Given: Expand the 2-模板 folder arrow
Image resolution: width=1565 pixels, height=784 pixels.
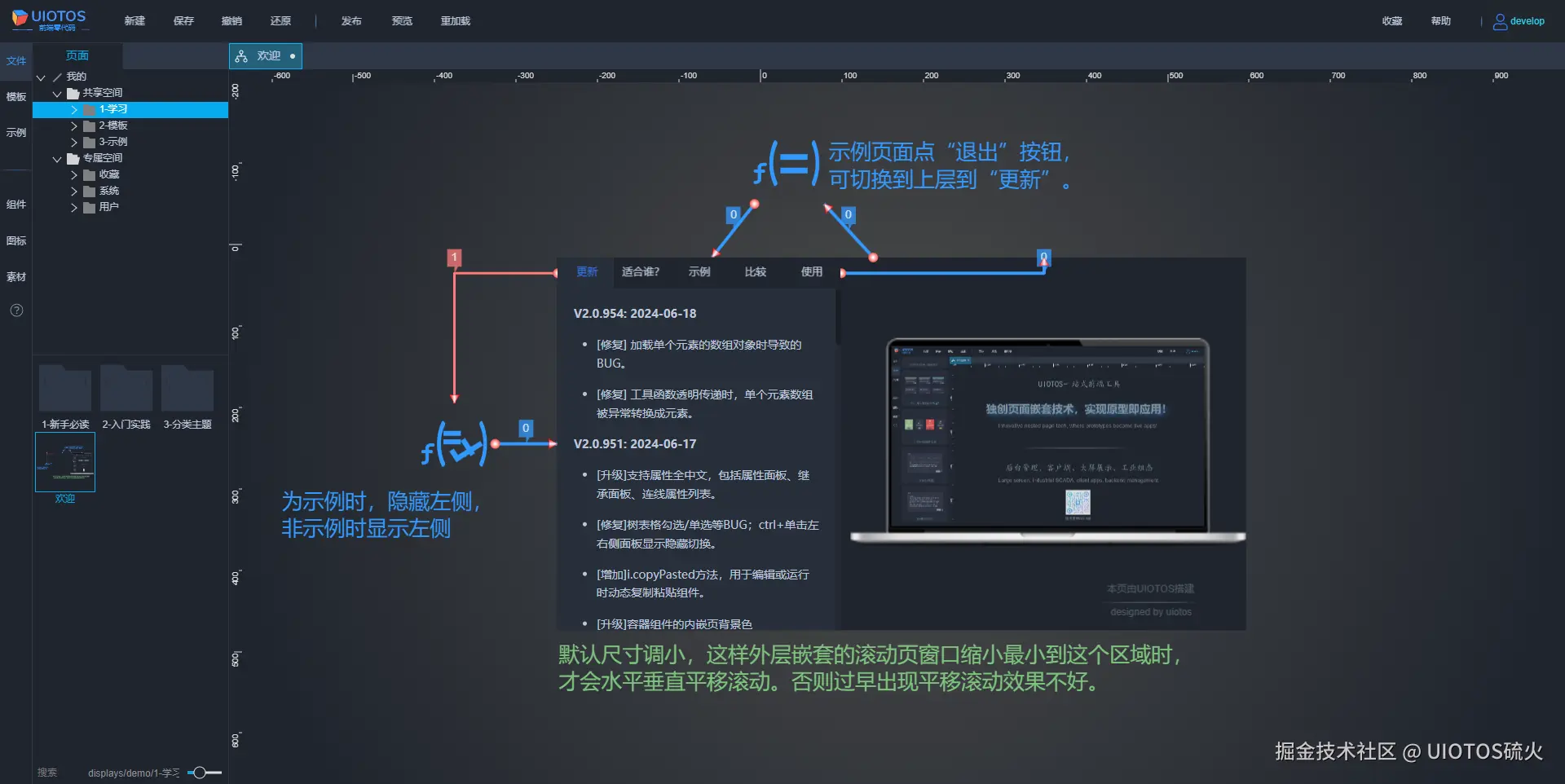Looking at the screenshot, I should [x=73, y=126].
